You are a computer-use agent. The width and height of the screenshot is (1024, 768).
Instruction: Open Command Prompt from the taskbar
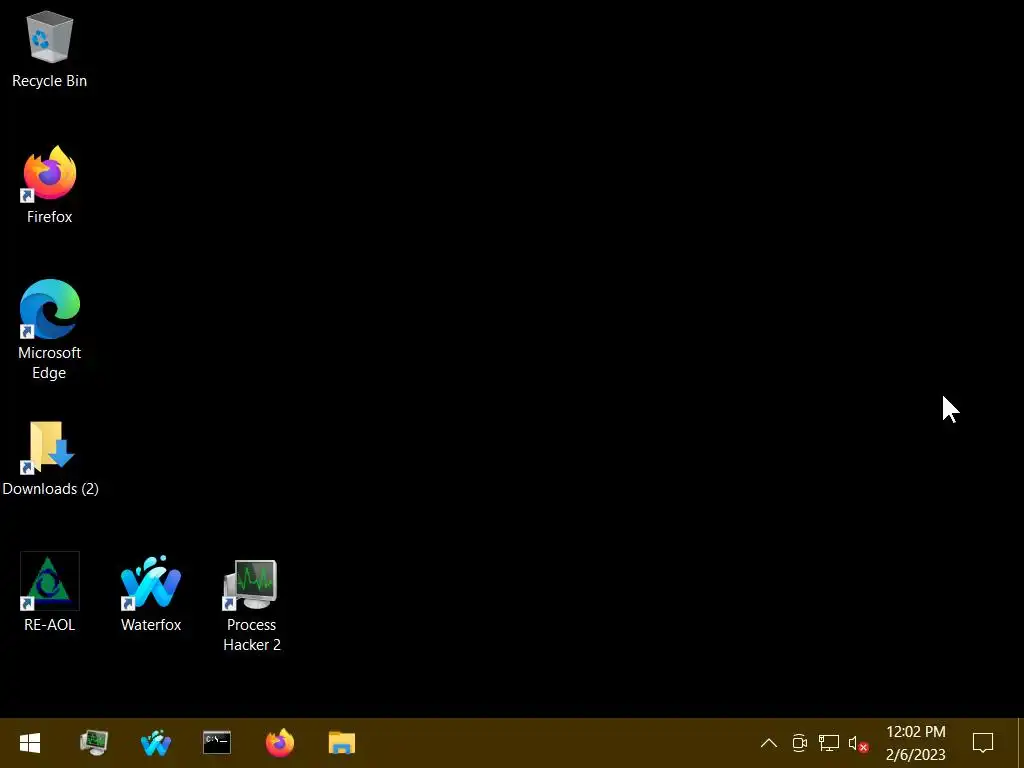click(x=217, y=743)
